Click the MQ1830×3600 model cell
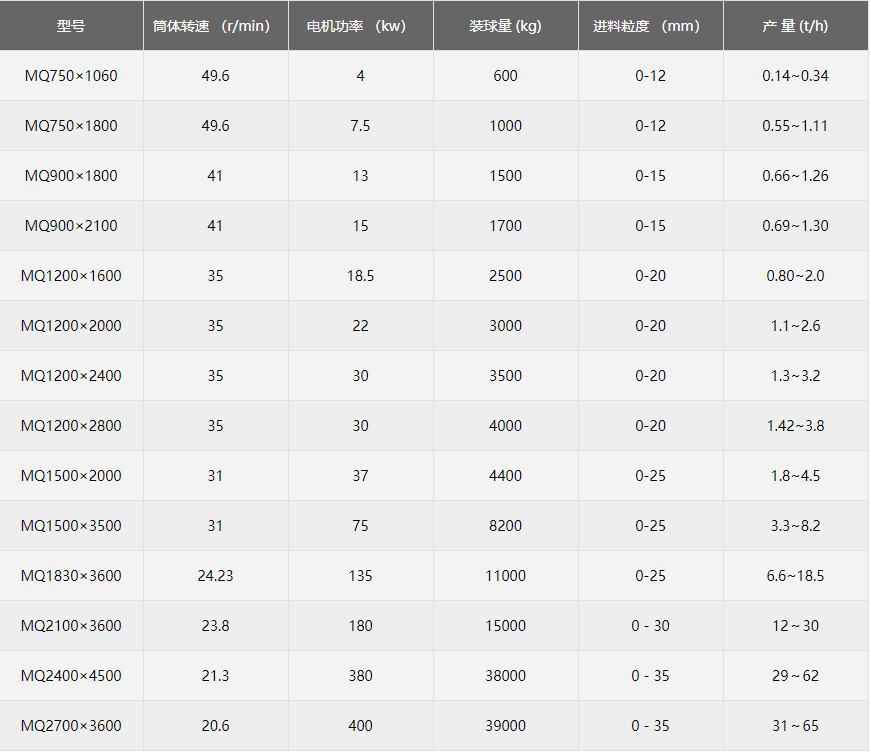Screen dimensions: 871x752 click(x=71, y=576)
